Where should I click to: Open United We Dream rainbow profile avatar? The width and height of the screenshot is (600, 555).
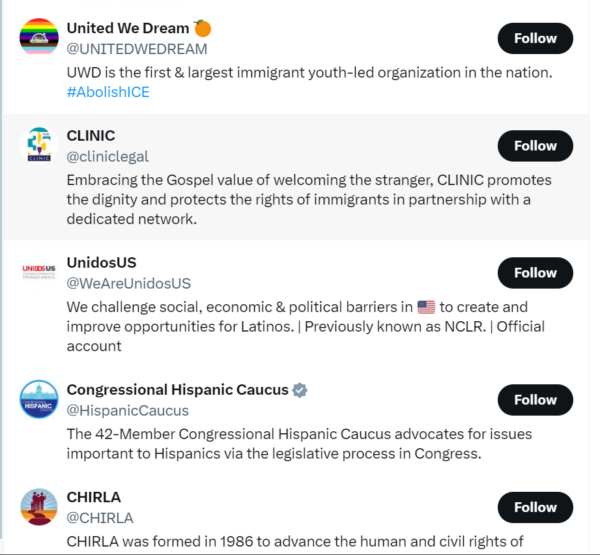pos(39,38)
